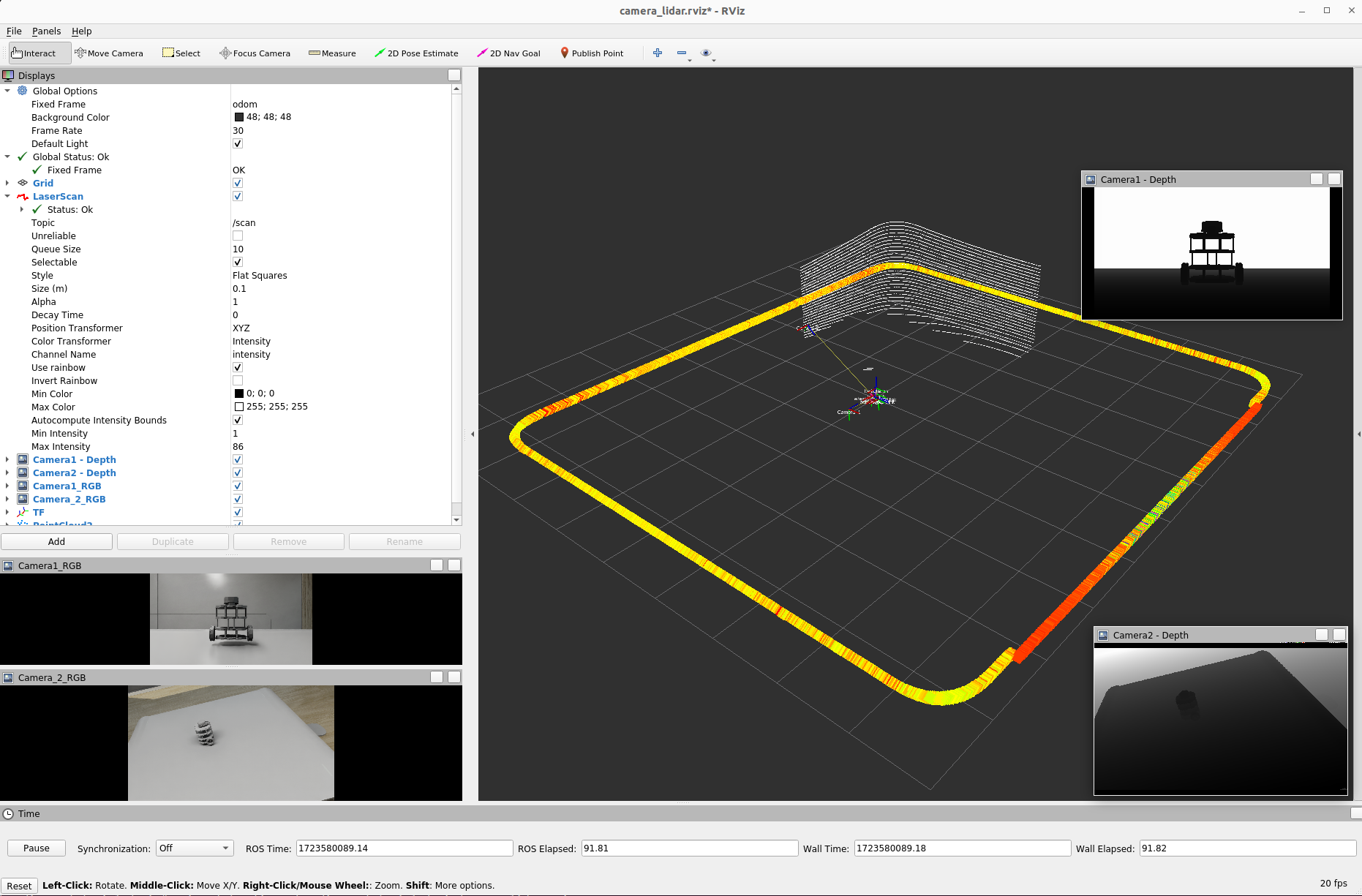The height and width of the screenshot is (896, 1362).
Task: Click the blue plus add-tool icon
Action: [x=658, y=53]
